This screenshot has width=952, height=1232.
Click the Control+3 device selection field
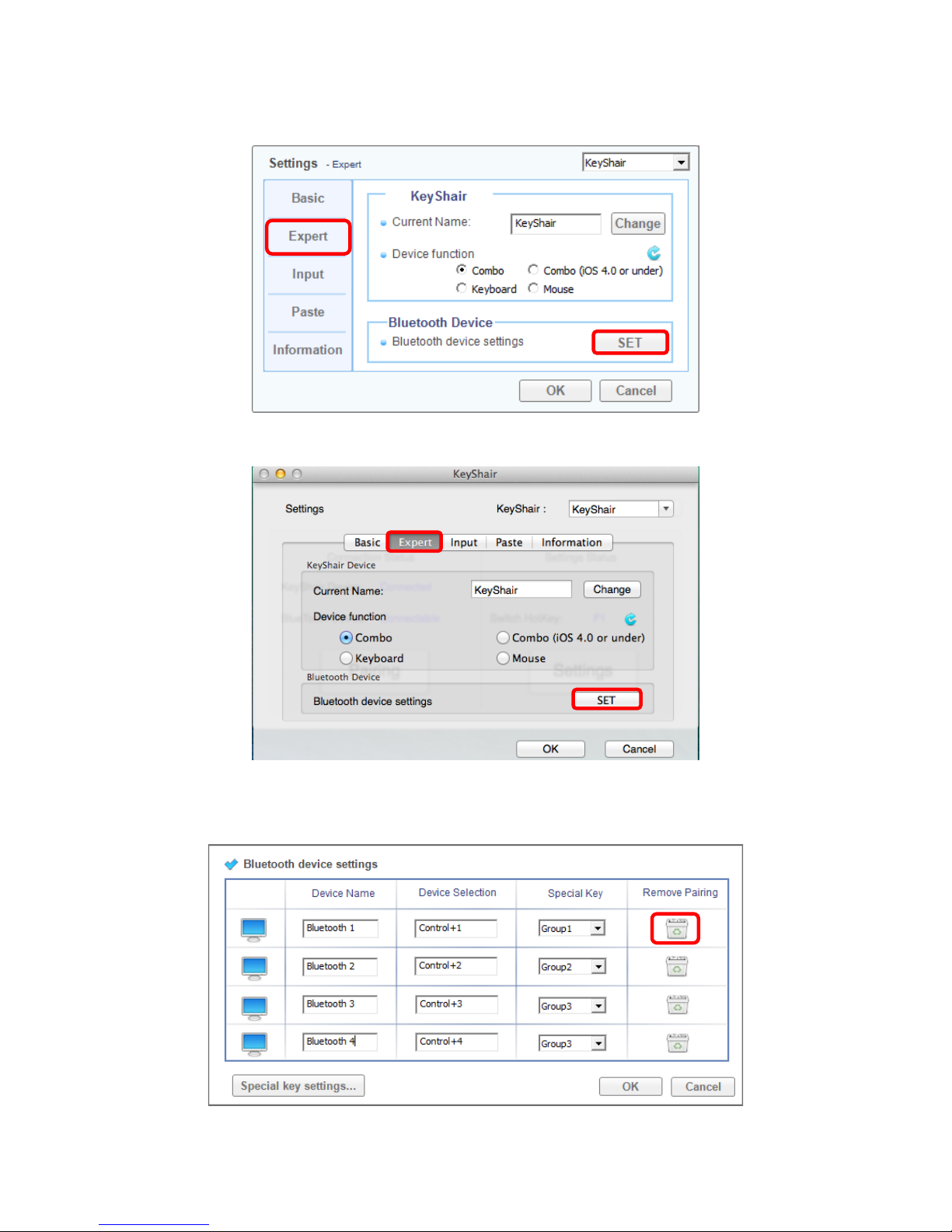[456, 1004]
